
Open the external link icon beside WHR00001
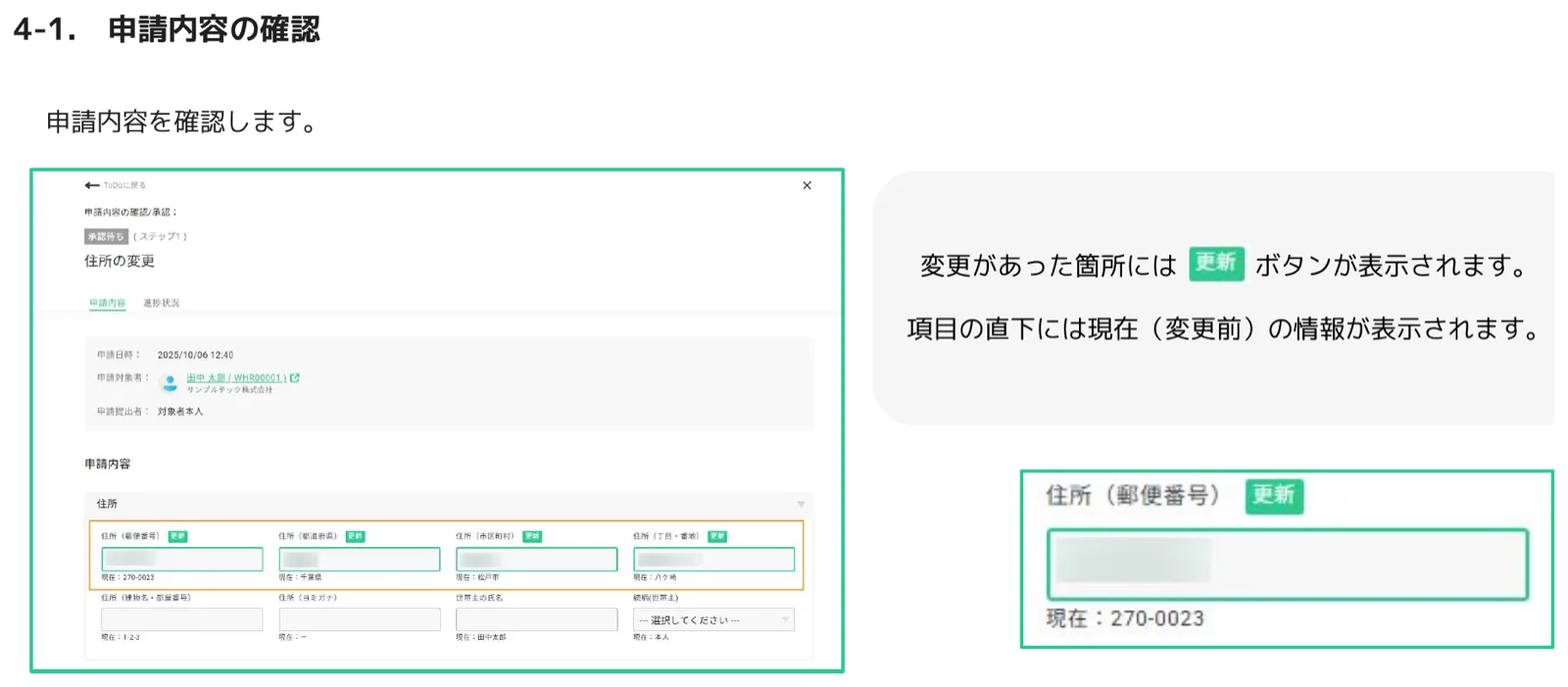(x=295, y=377)
